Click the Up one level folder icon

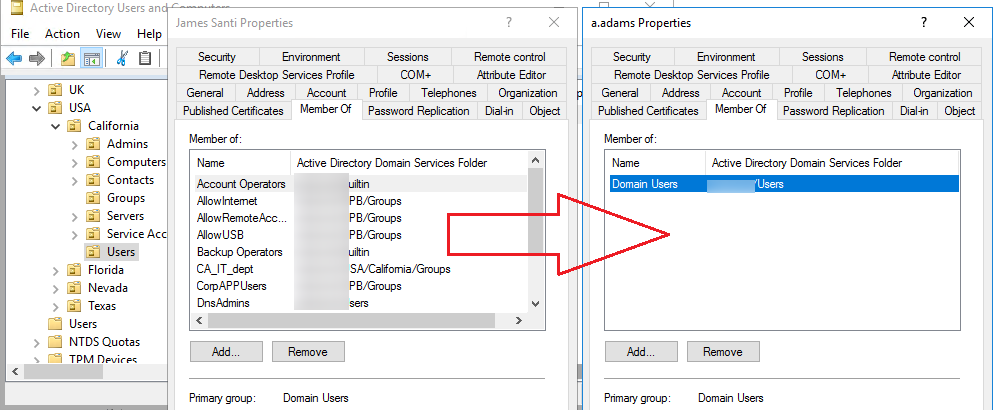point(68,59)
